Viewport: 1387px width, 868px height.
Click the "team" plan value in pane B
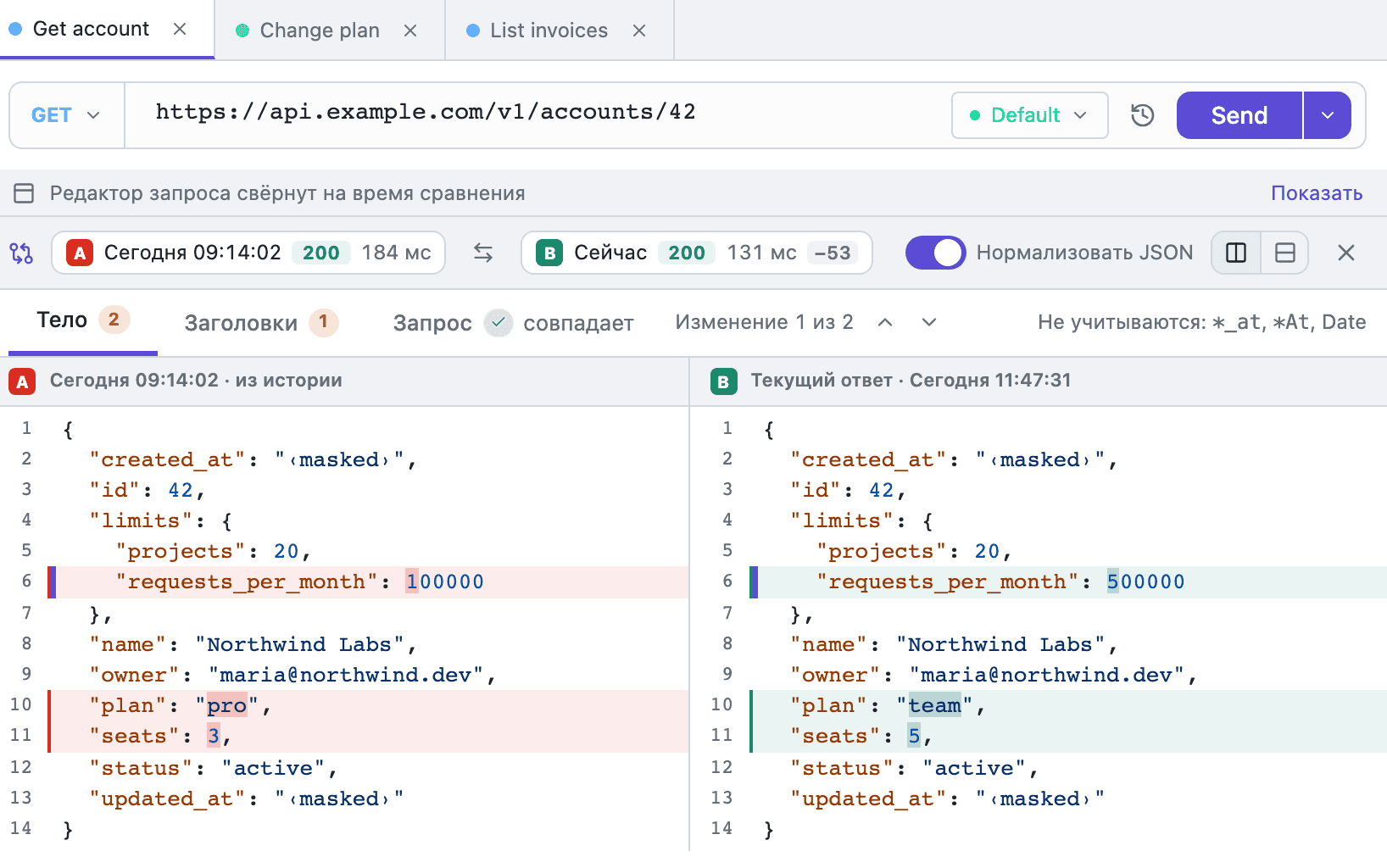click(x=934, y=705)
